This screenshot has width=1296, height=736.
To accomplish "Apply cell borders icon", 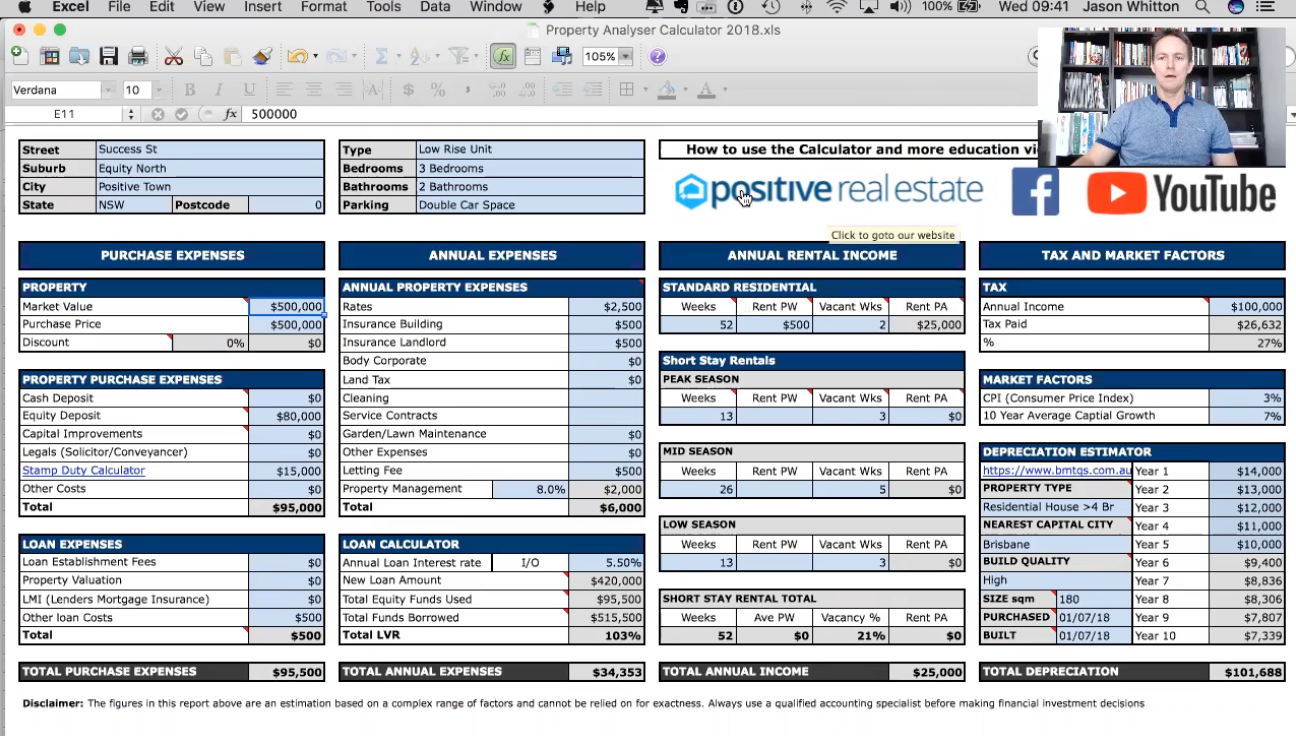I will pos(627,90).
